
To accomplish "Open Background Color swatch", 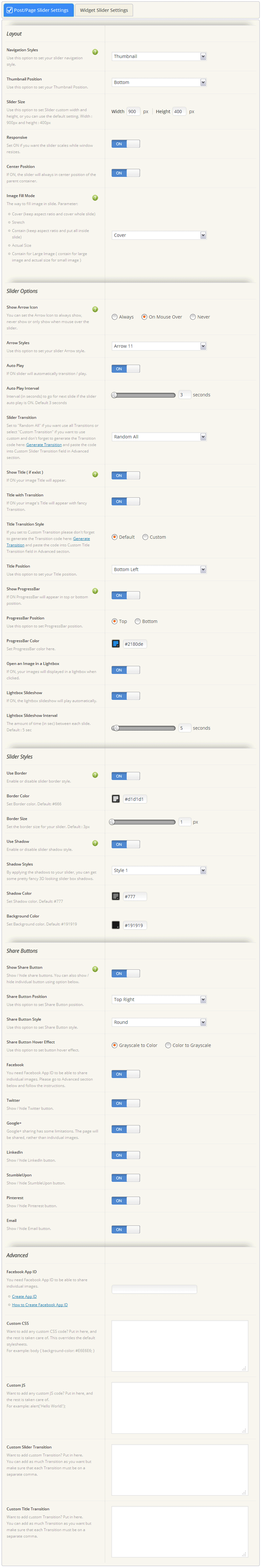I will pyautogui.click(x=116, y=925).
